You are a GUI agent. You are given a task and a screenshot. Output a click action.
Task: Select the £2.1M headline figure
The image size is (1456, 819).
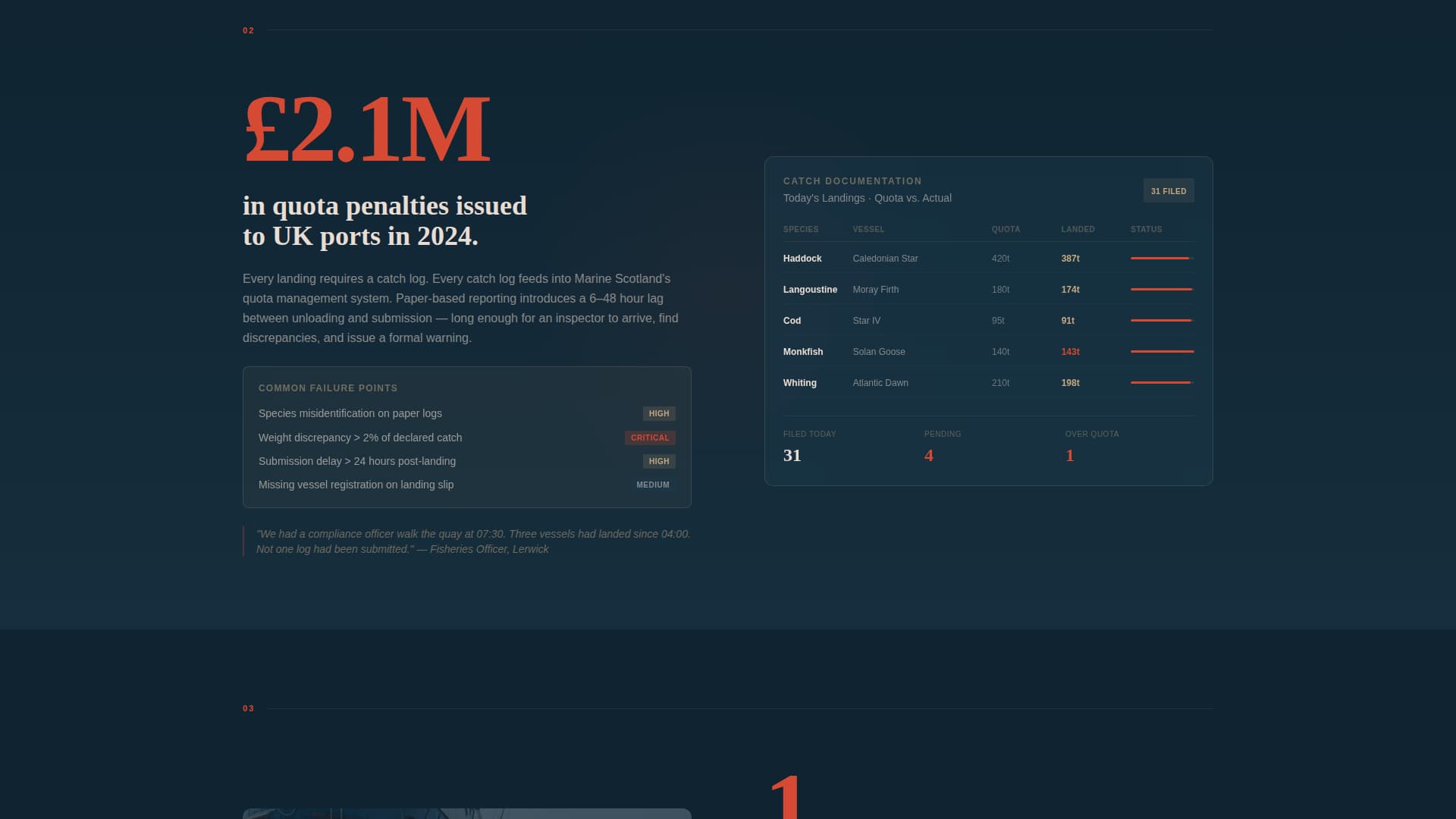click(365, 129)
